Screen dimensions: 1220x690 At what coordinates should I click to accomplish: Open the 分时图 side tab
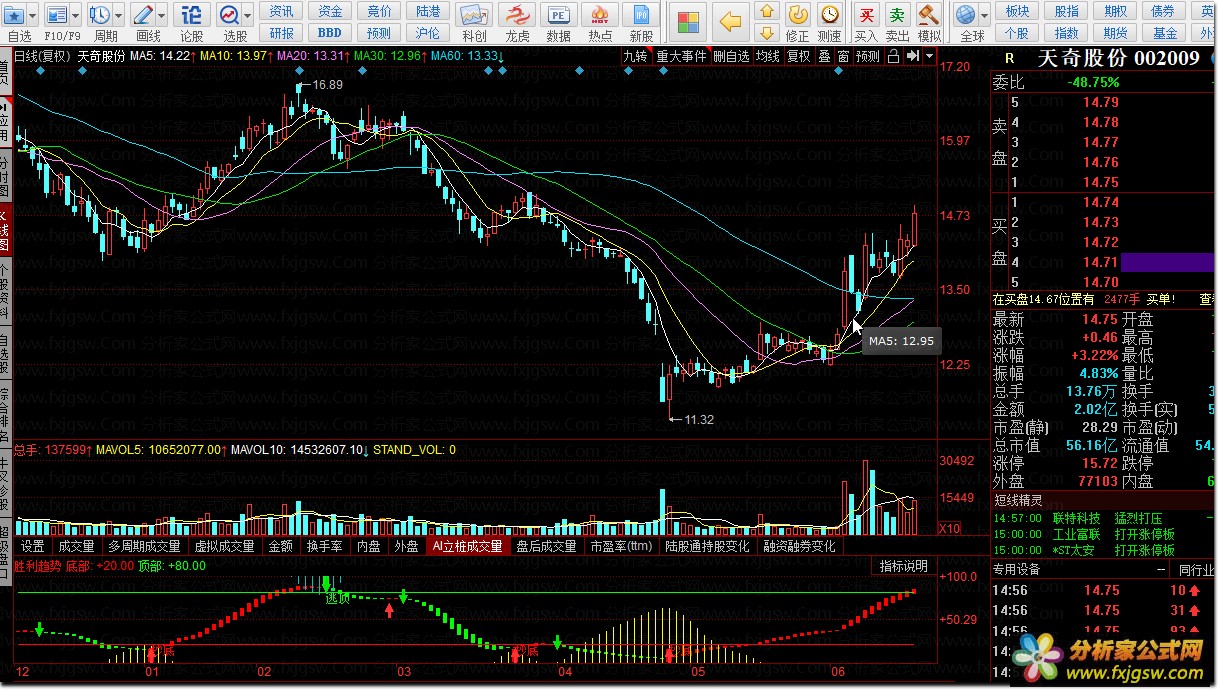6,177
